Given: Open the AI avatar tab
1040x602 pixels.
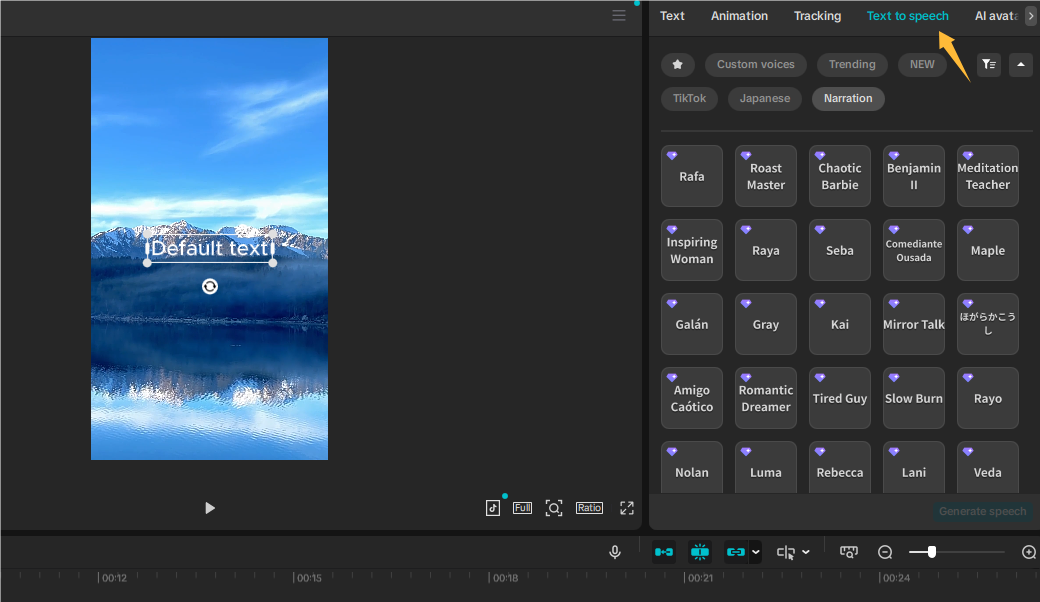Looking at the screenshot, I should (x=996, y=16).
